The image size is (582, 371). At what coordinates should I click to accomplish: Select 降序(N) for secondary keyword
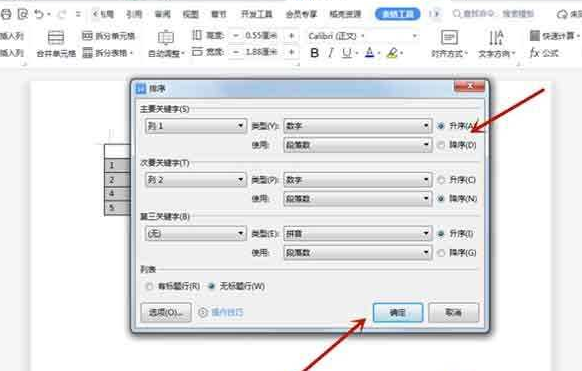tap(441, 199)
